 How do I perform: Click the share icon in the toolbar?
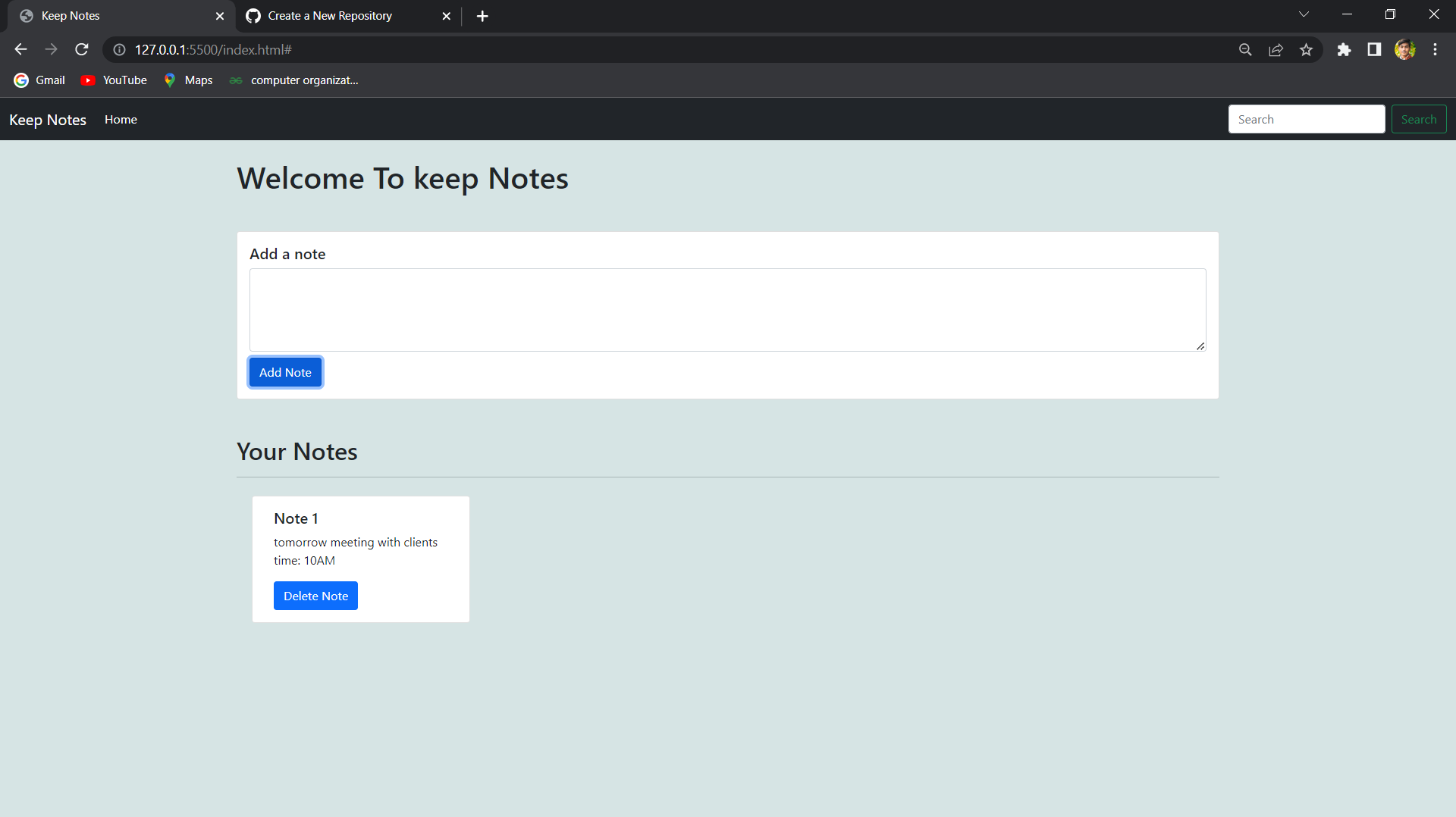(x=1276, y=49)
